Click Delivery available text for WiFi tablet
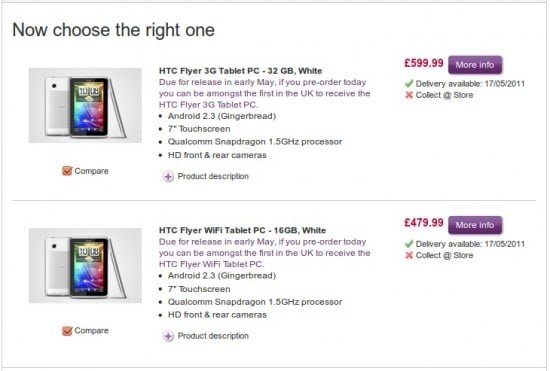 point(470,244)
